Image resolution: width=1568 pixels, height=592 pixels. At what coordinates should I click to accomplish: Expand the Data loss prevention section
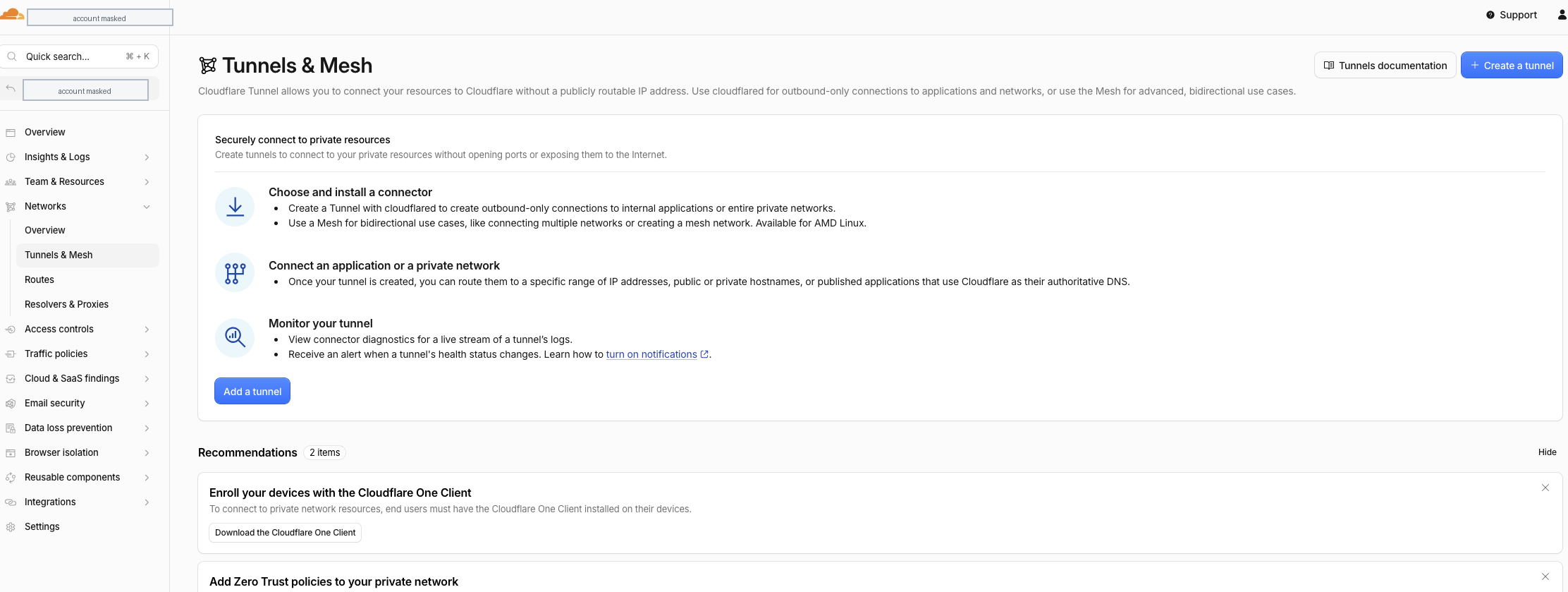click(147, 428)
